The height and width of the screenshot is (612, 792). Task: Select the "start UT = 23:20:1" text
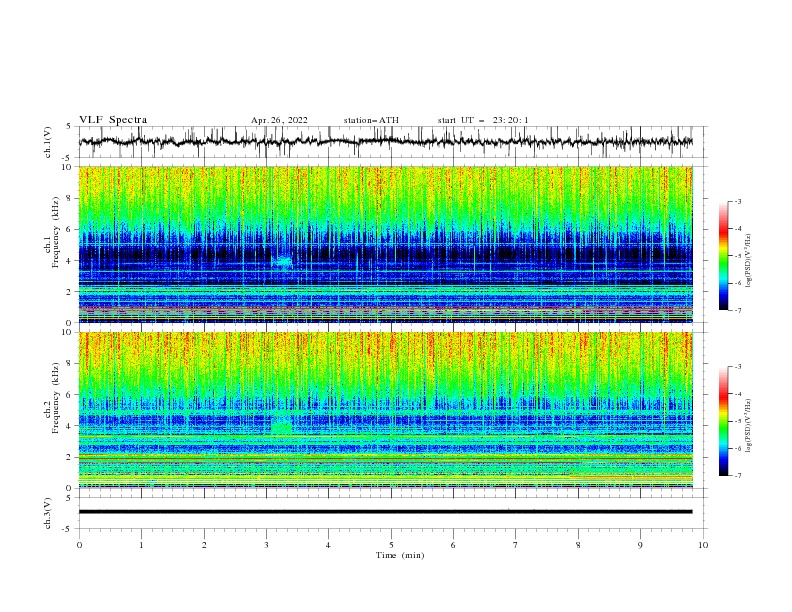[x=483, y=120]
